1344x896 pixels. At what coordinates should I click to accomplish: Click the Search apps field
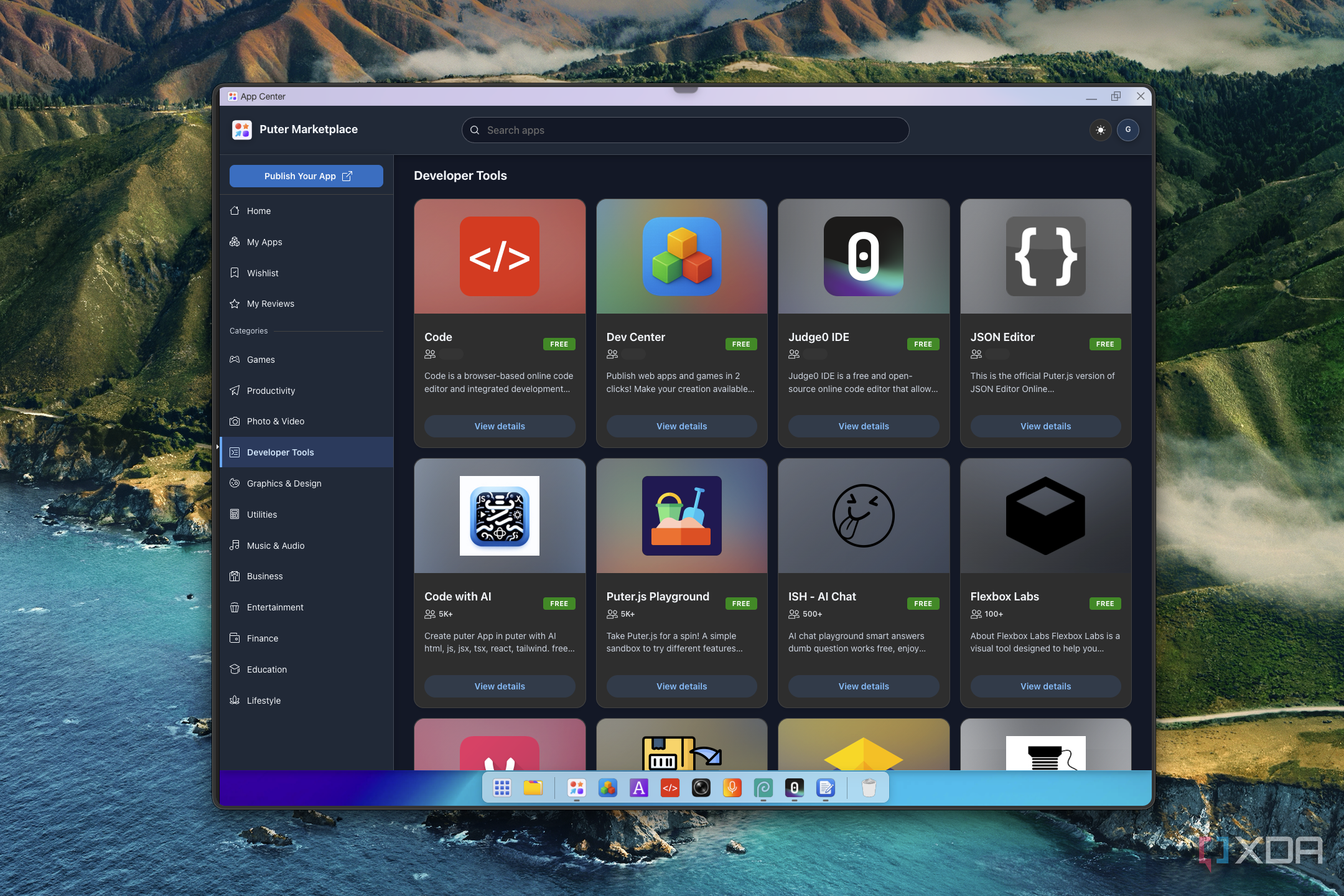coord(685,130)
